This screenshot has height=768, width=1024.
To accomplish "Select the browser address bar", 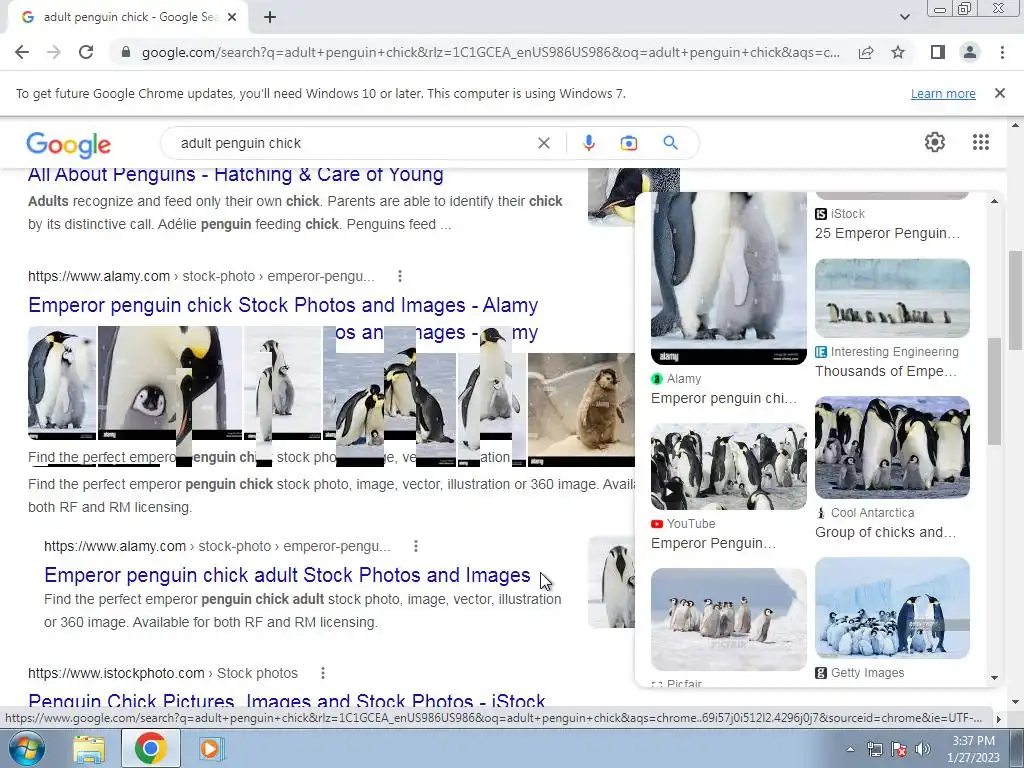I will tap(490, 52).
